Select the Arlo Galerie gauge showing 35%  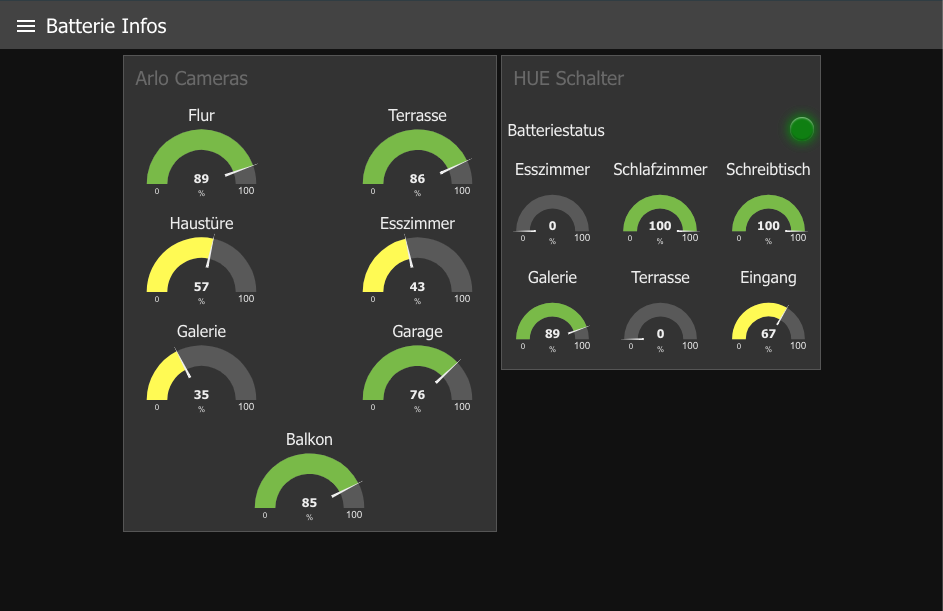pos(201,378)
